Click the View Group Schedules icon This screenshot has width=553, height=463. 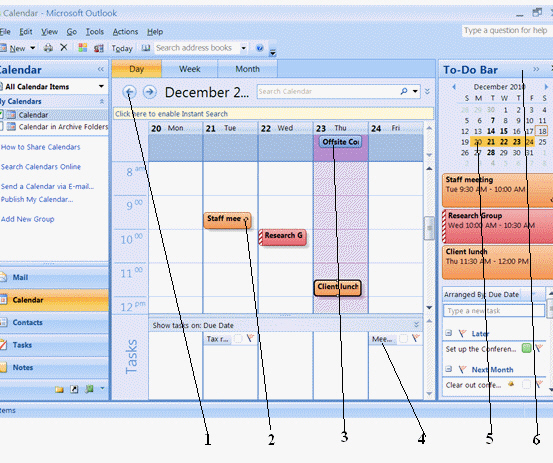pyautogui.click(x=98, y=48)
